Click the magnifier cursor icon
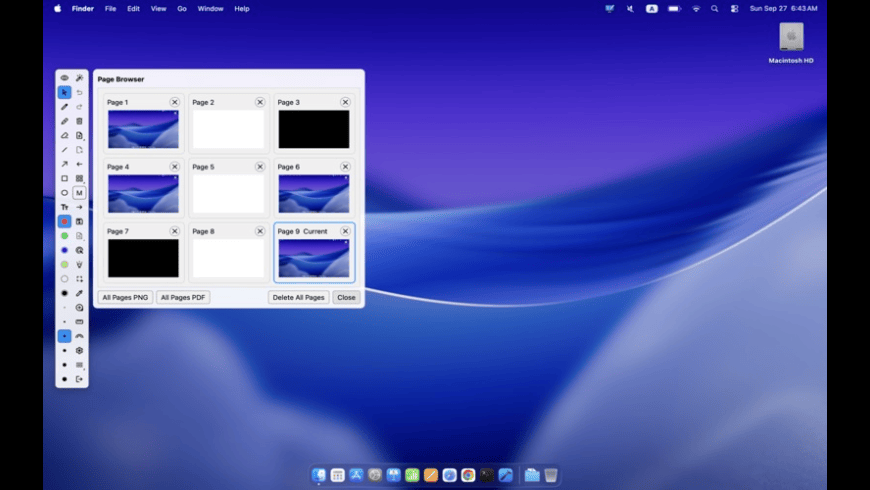This screenshot has height=490, width=870. coord(79,250)
